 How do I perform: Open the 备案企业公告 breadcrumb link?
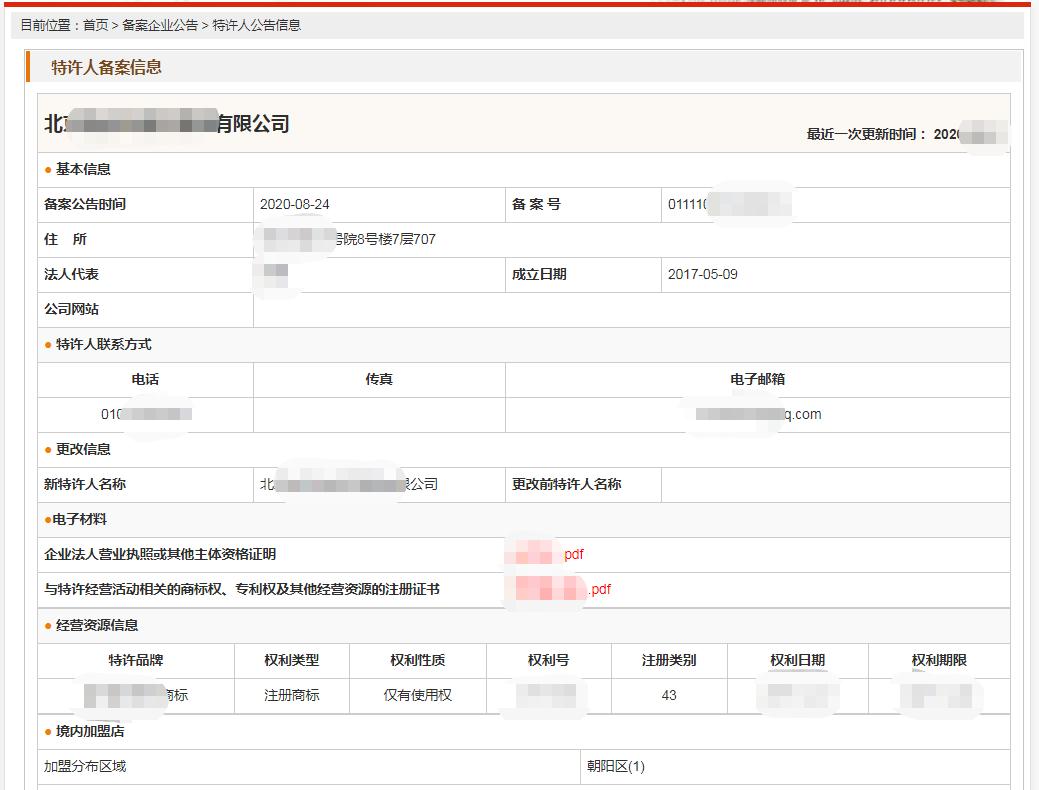coord(160,25)
